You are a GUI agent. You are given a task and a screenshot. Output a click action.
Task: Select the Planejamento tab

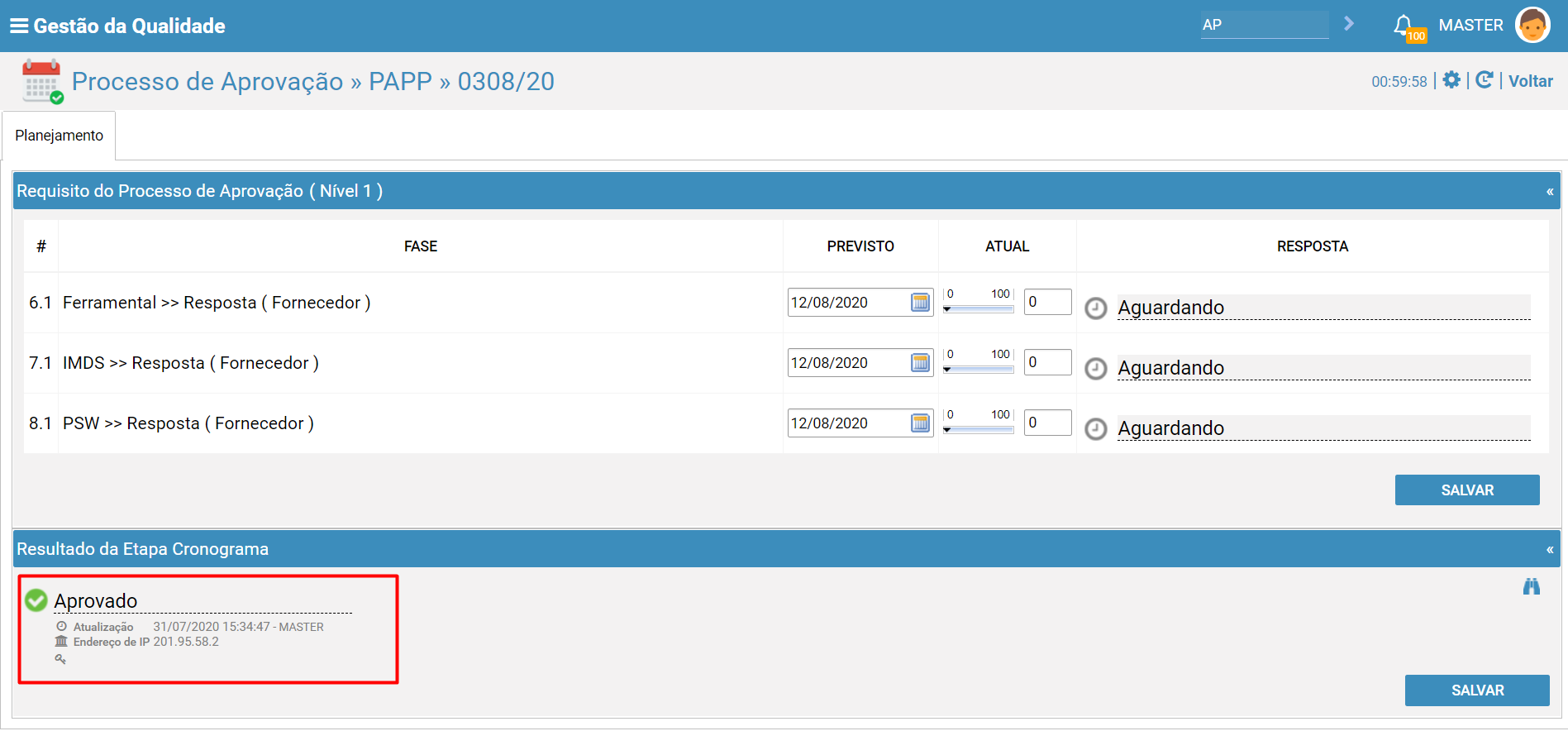(x=59, y=136)
